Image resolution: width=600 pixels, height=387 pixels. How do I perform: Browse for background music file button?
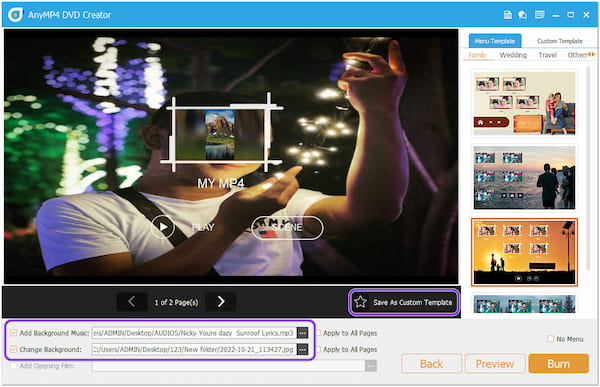(x=302, y=333)
